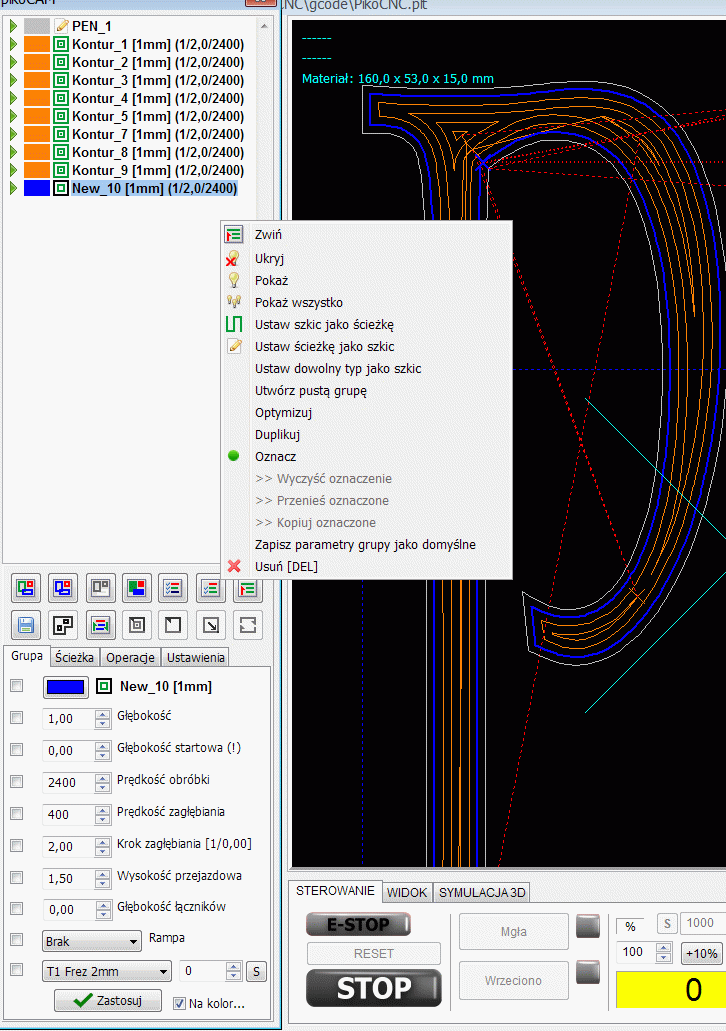Viewport: 726px width, 1031px height.
Task: Click the nested squares offset icon
Action: (137, 625)
